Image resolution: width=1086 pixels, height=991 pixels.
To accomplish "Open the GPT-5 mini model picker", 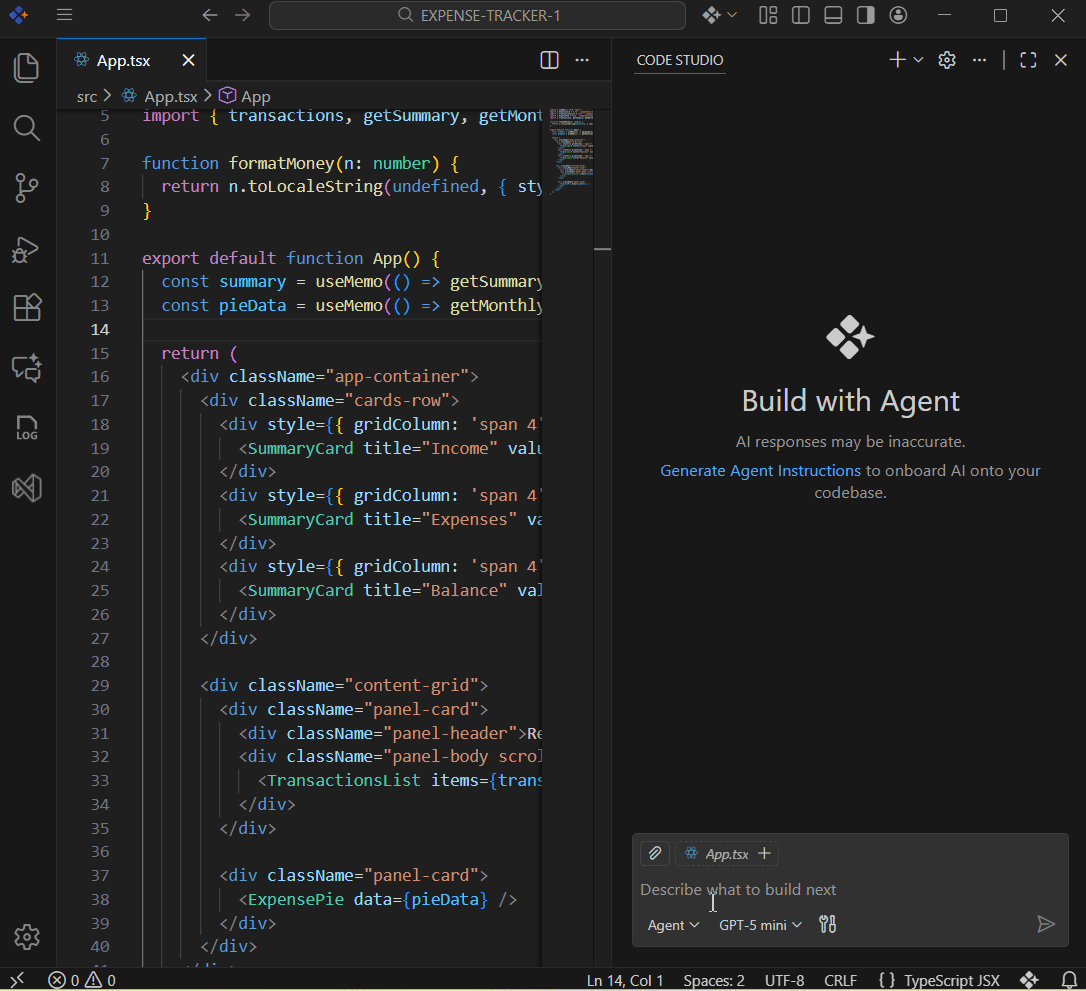I will 760,925.
